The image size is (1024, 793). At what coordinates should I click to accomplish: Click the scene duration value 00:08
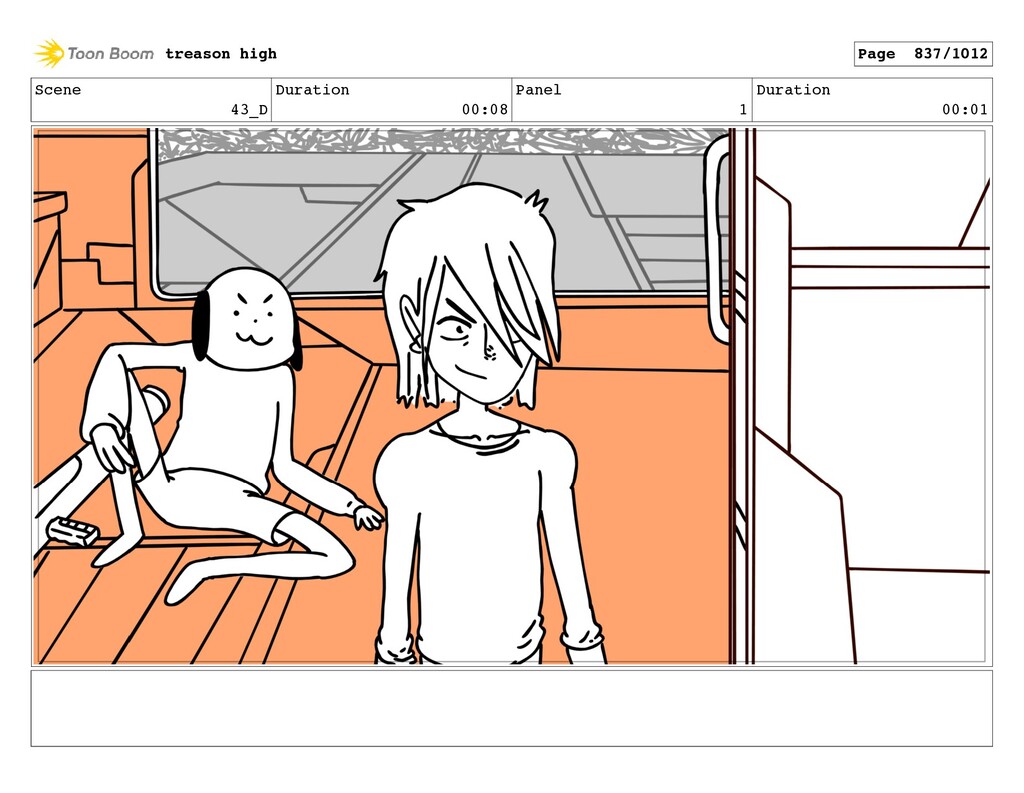(485, 109)
